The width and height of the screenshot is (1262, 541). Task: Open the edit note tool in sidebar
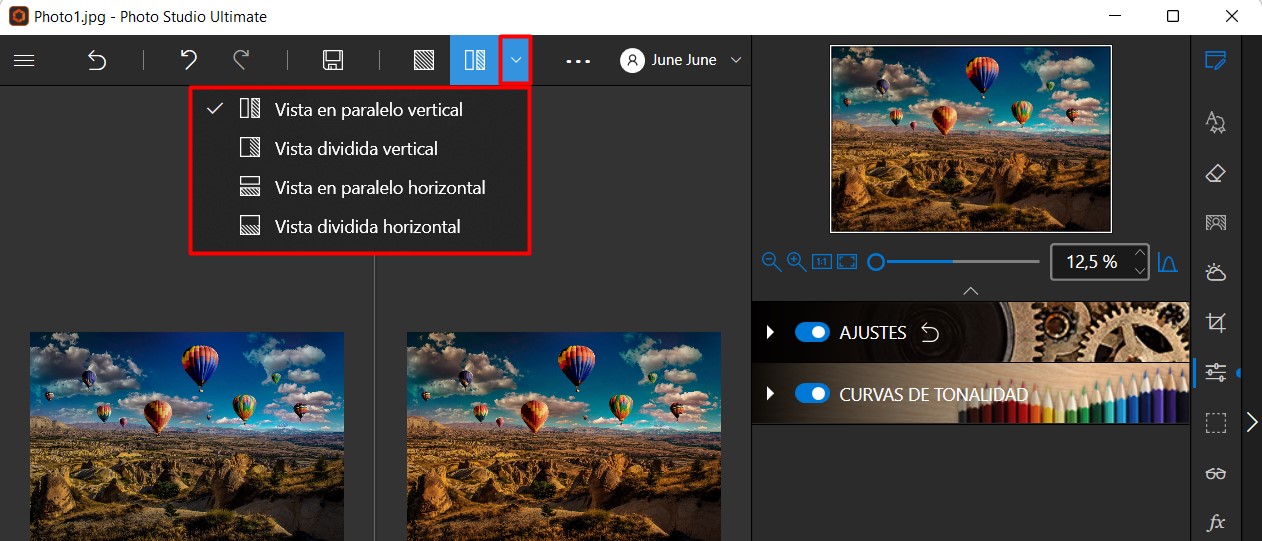coord(1216,60)
